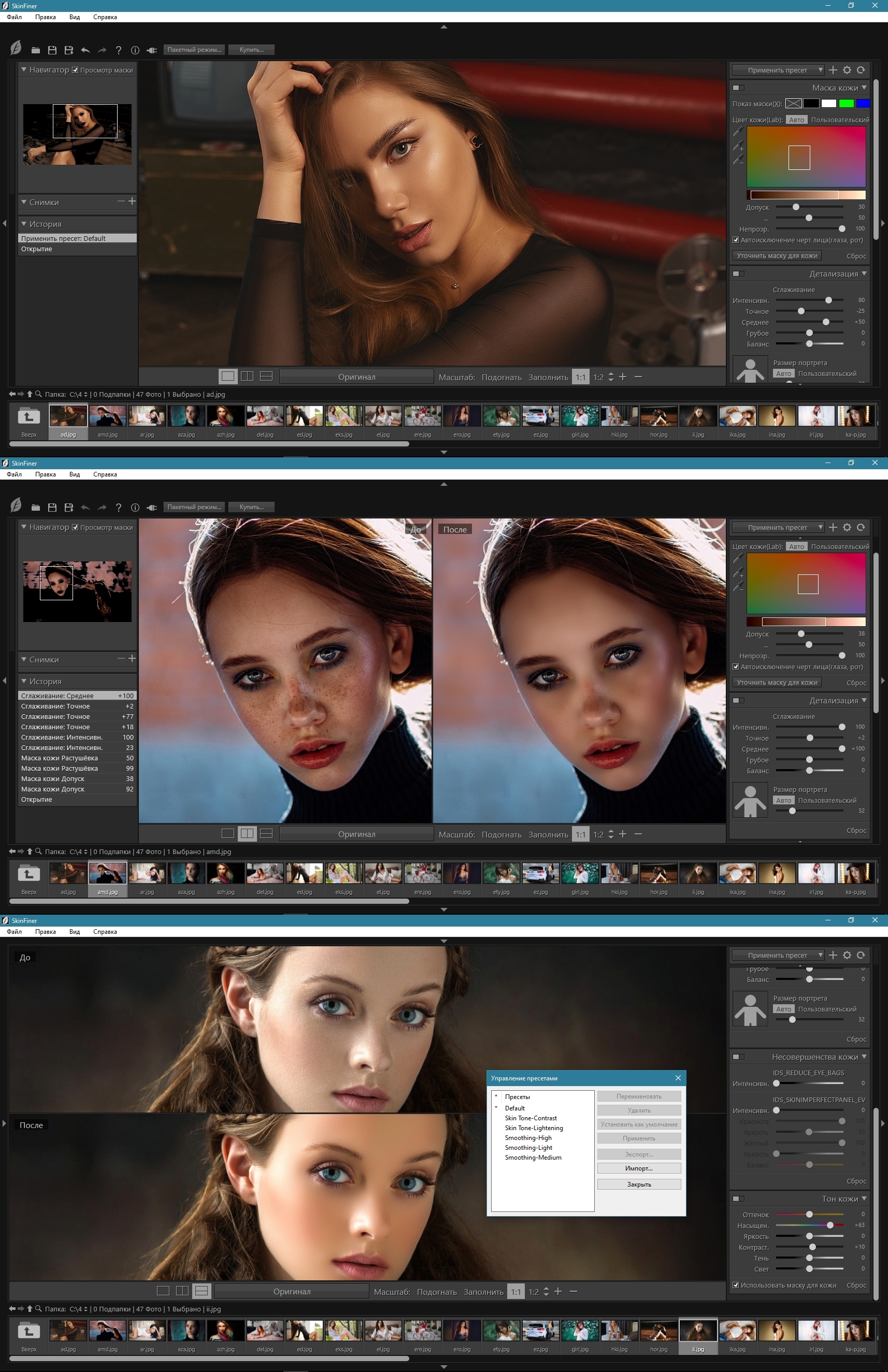Click the Закрыть button in presets dialog
The height and width of the screenshot is (1372, 888).
pyautogui.click(x=639, y=1184)
